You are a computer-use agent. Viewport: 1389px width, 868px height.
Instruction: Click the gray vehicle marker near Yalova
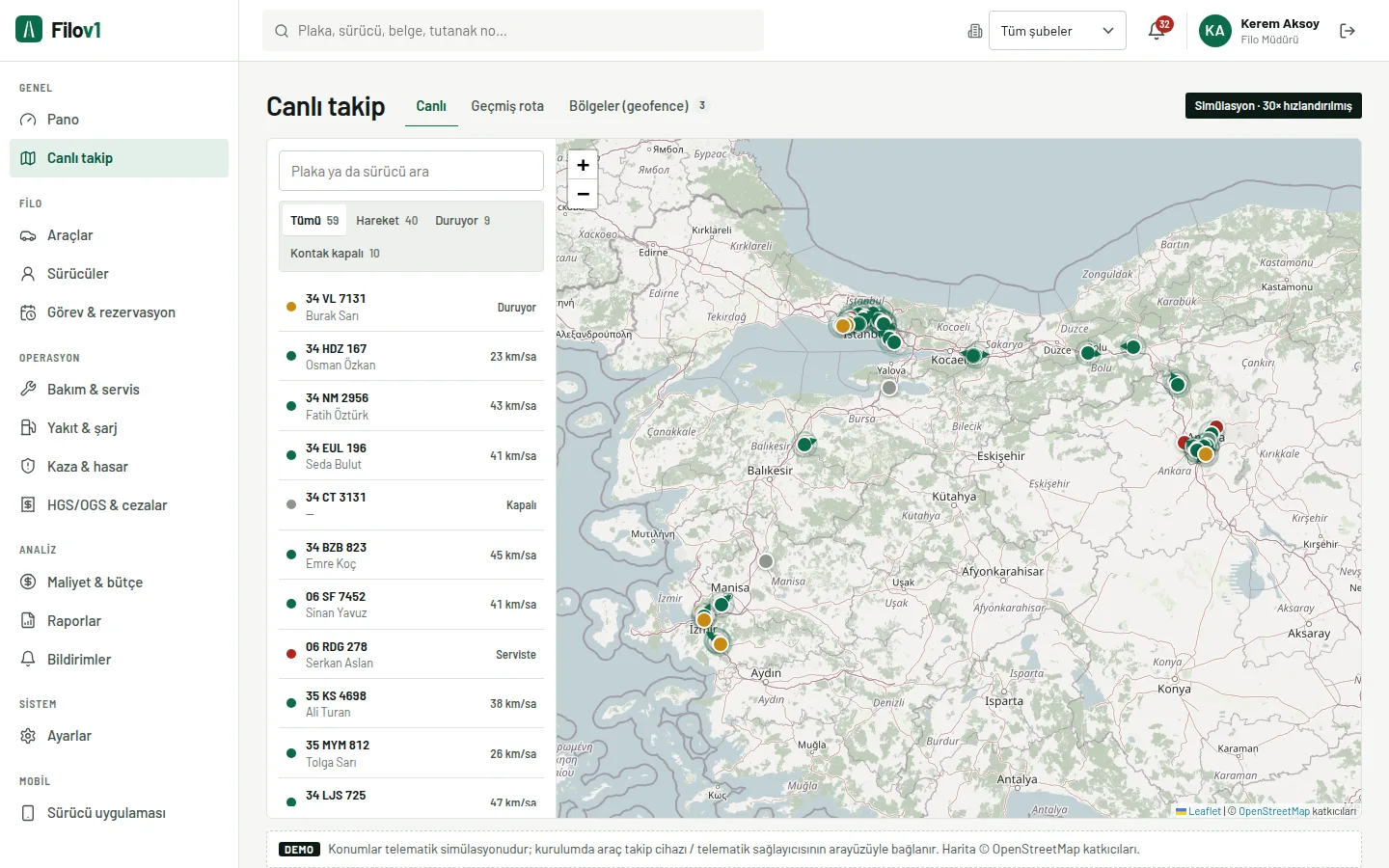coord(889,388)
